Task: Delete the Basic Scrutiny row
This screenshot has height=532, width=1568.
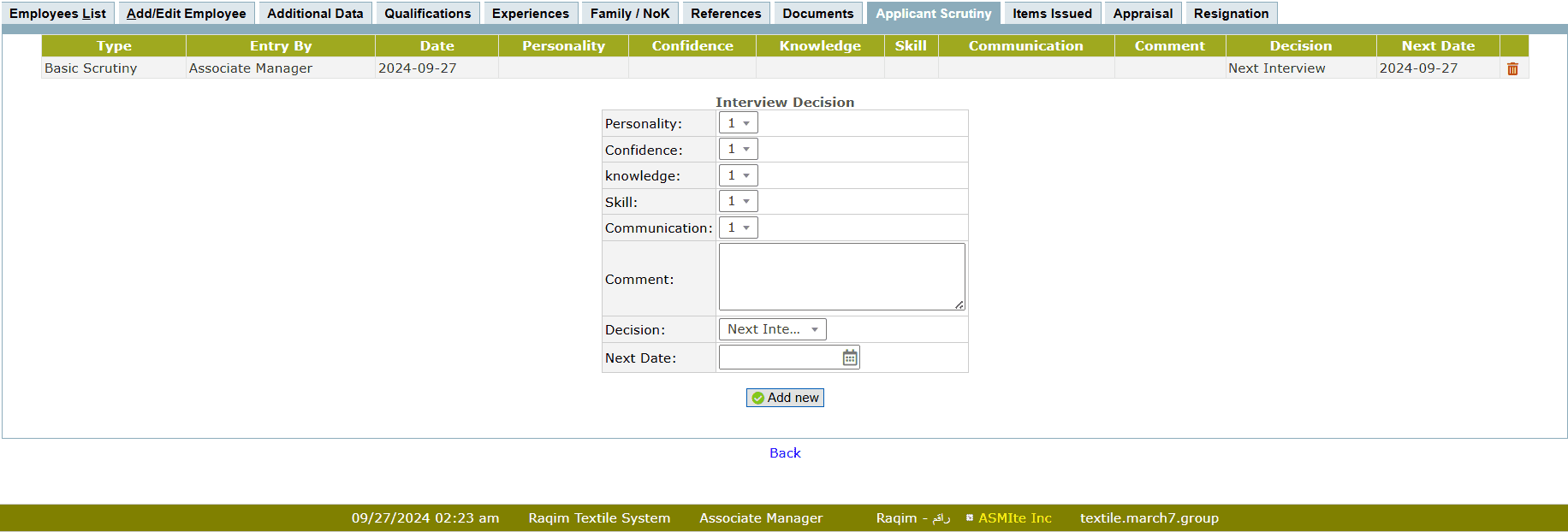Action: point(1512,69)
